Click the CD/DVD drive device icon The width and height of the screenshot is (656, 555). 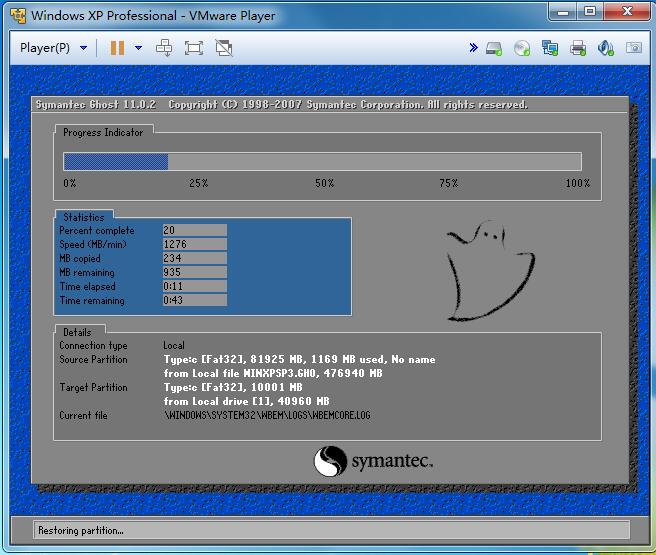tap(522, 48)
